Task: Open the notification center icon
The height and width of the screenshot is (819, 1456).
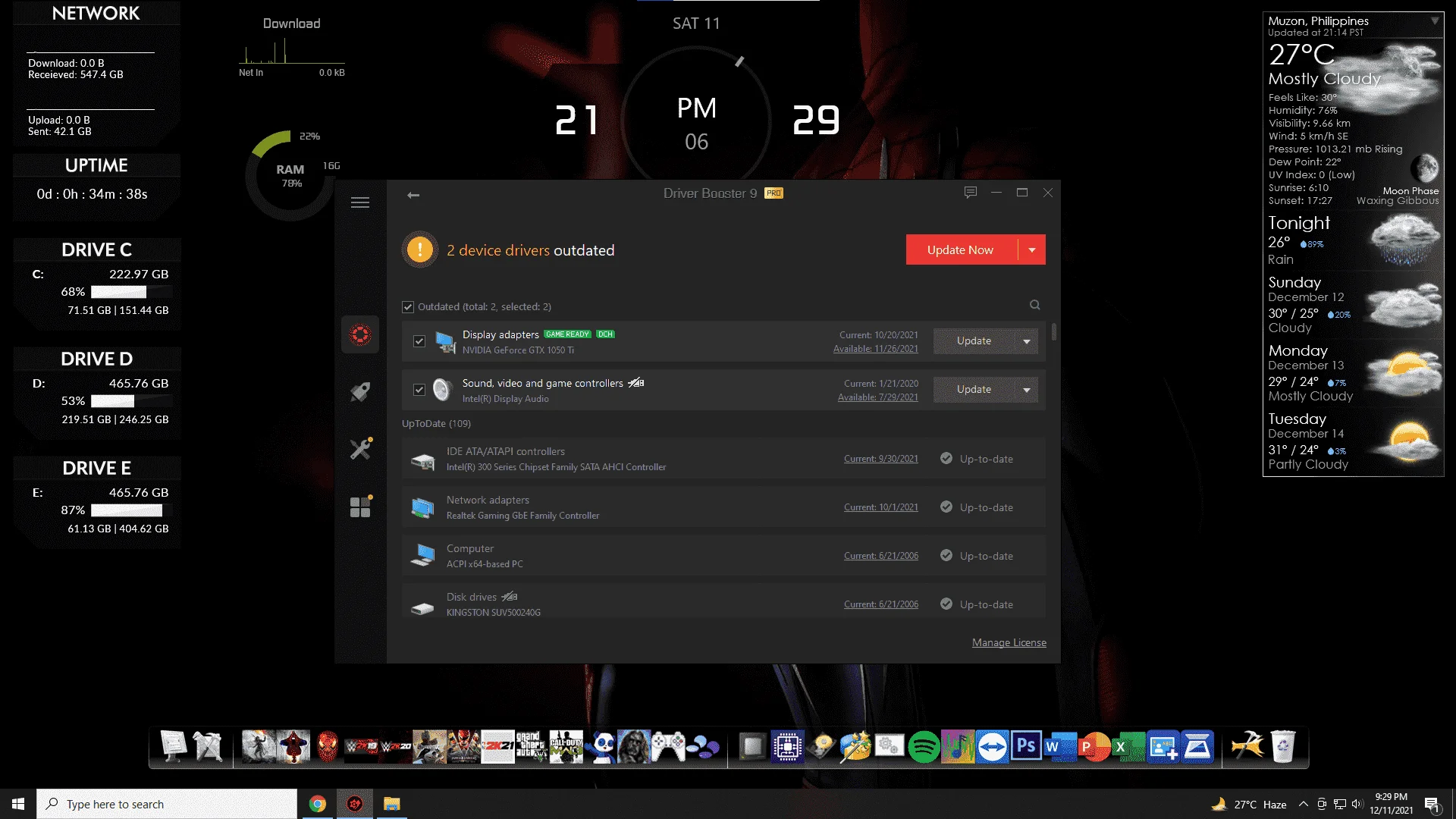Action: coord(1432,805)
